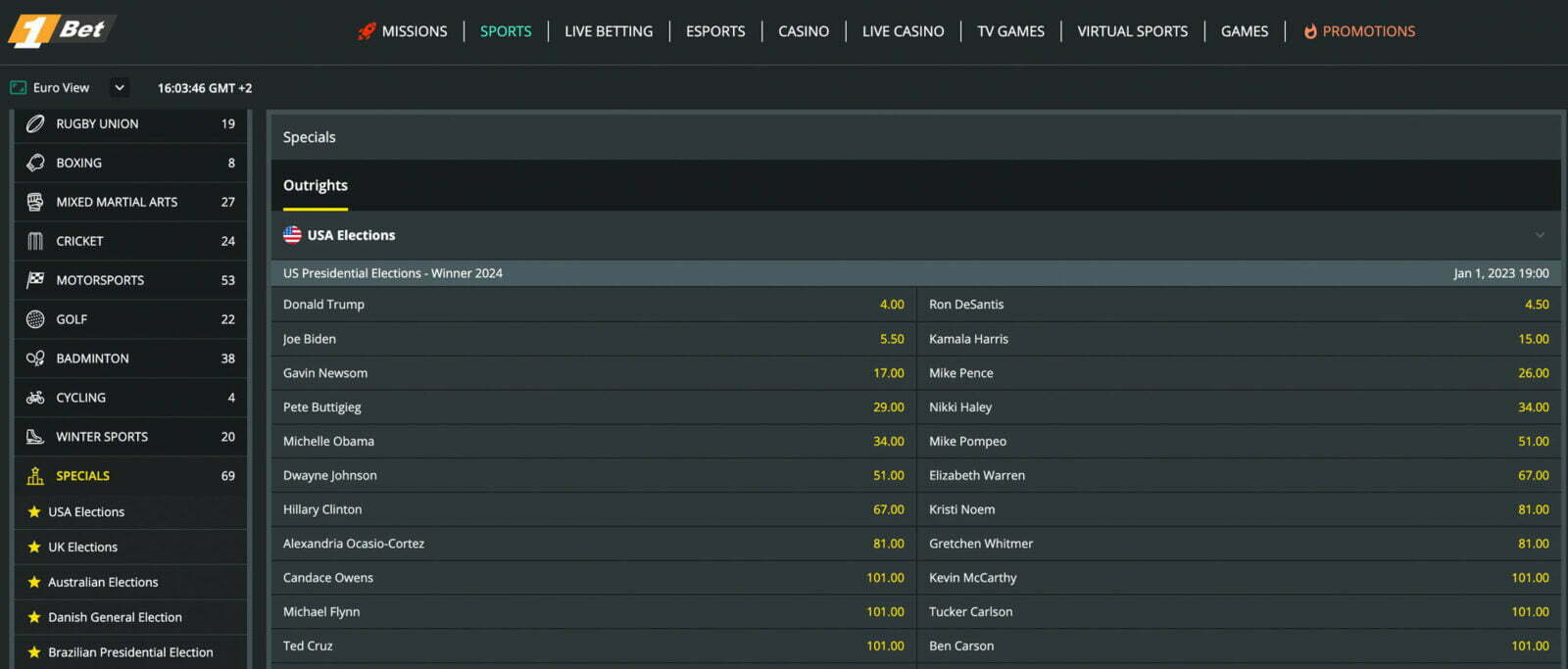
Task: Click the Winter Sports skate icon
Action: tap(35, 437)
